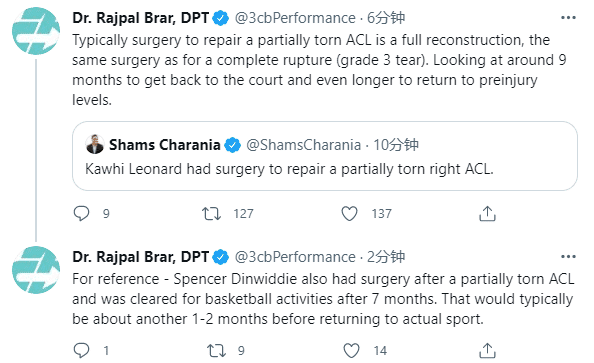This screenshot has width=594, height=363.
Task: Share the first tweet via share icon
Action: pyautogui.click(x=487, y=213)
